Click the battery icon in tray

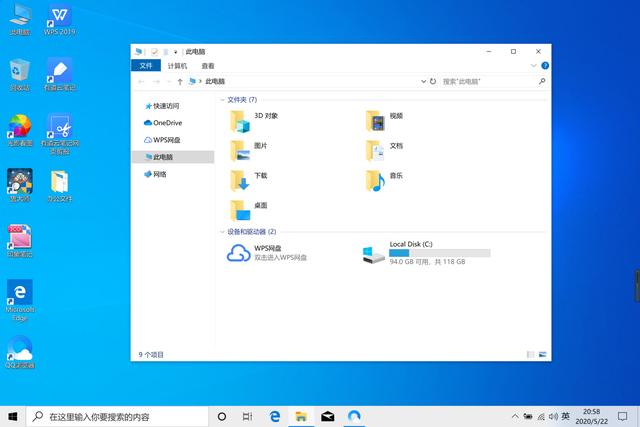coord(528,416)
